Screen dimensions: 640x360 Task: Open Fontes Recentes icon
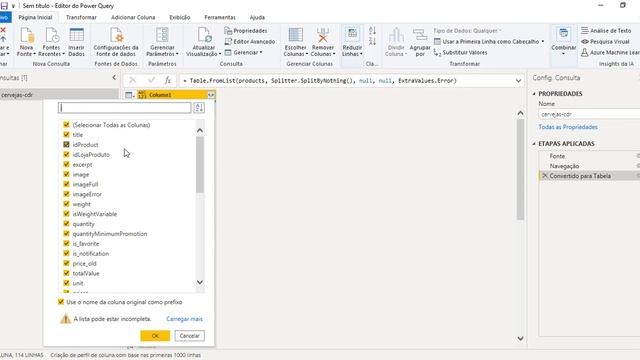click(x=51, y=36)
